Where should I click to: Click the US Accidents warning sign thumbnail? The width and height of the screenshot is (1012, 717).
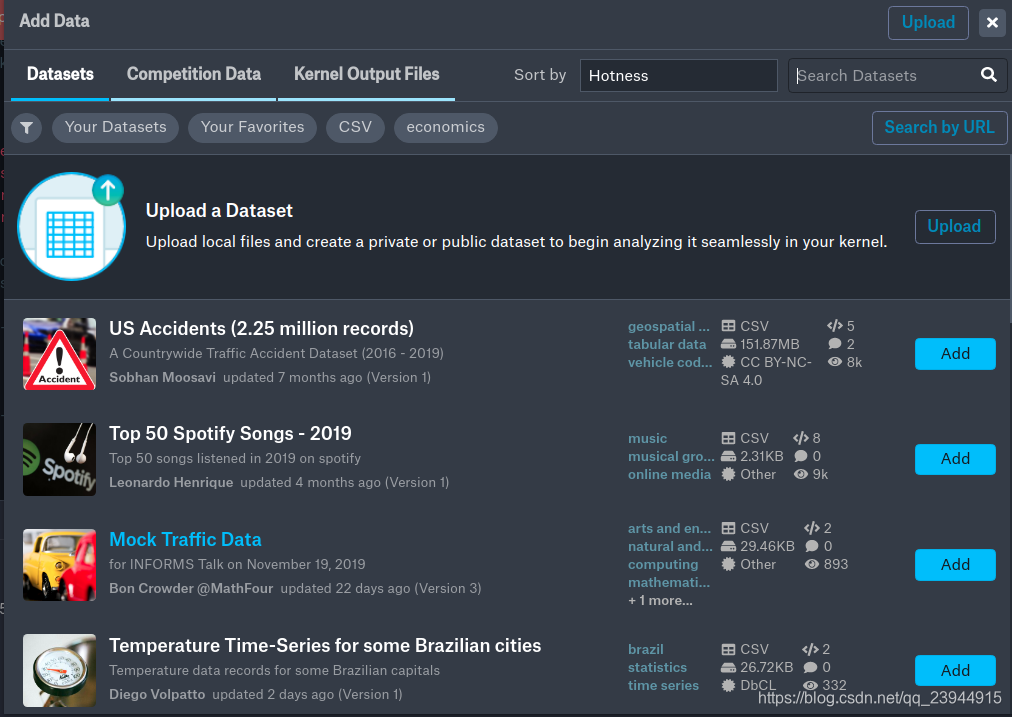[59, 354]
